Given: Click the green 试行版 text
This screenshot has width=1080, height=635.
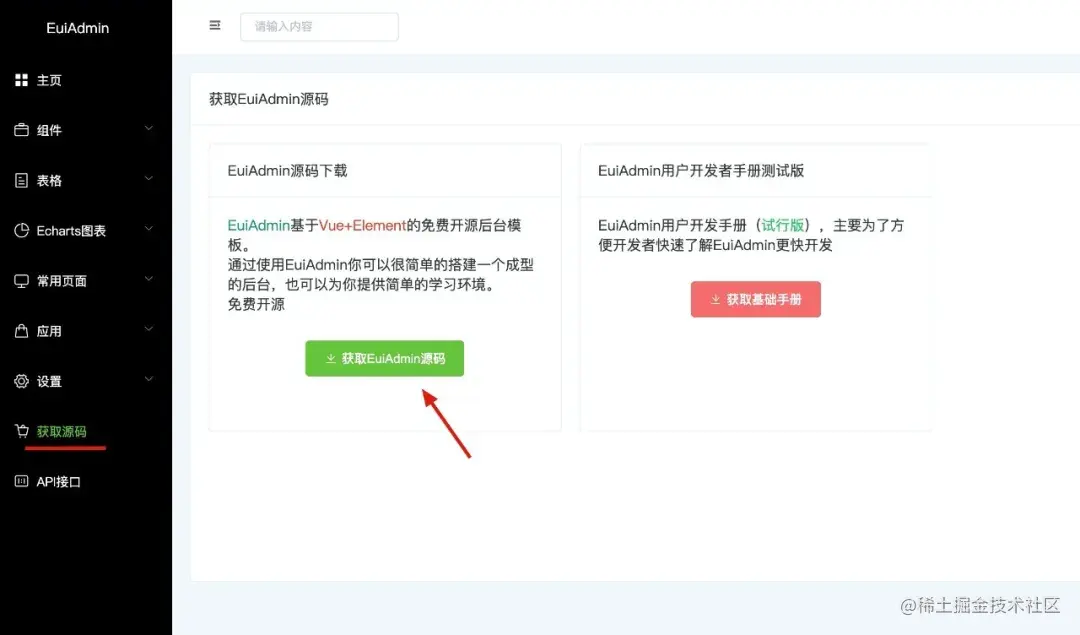Looking at the screenshot, I should coord(782,225).
